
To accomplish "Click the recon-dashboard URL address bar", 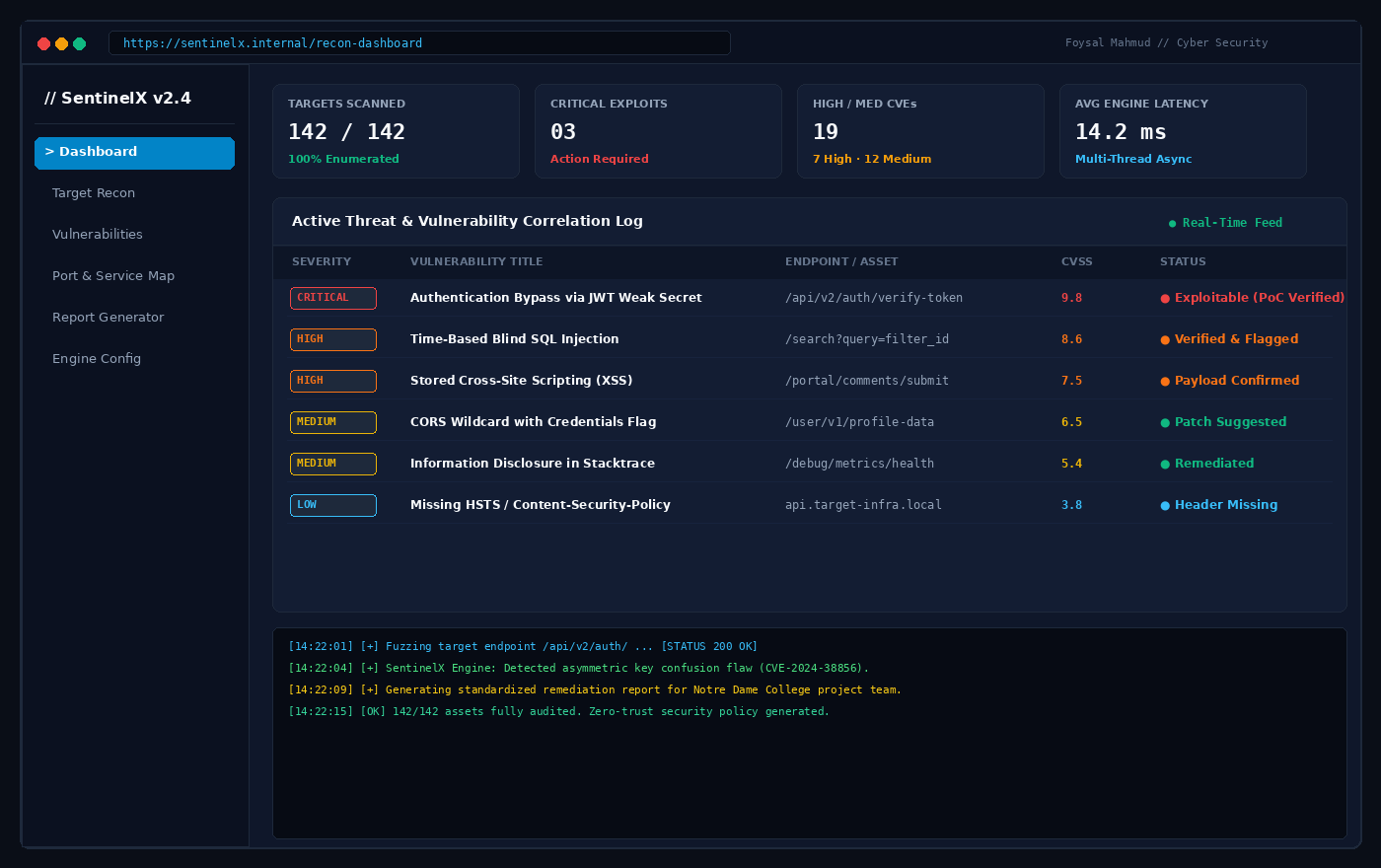I will point(419,43).
